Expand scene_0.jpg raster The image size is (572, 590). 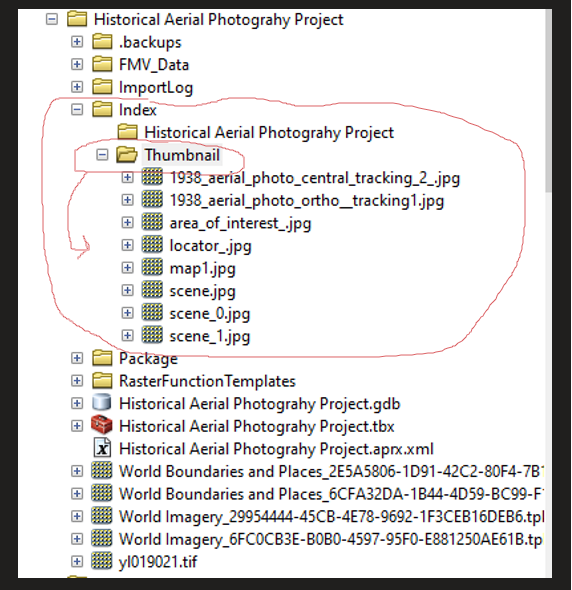(x=127, y=313)
